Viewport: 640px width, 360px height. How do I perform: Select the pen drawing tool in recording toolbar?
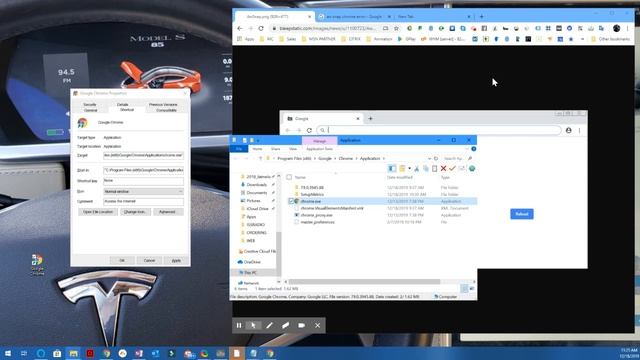pyautogui.click(x=269, y=325)
